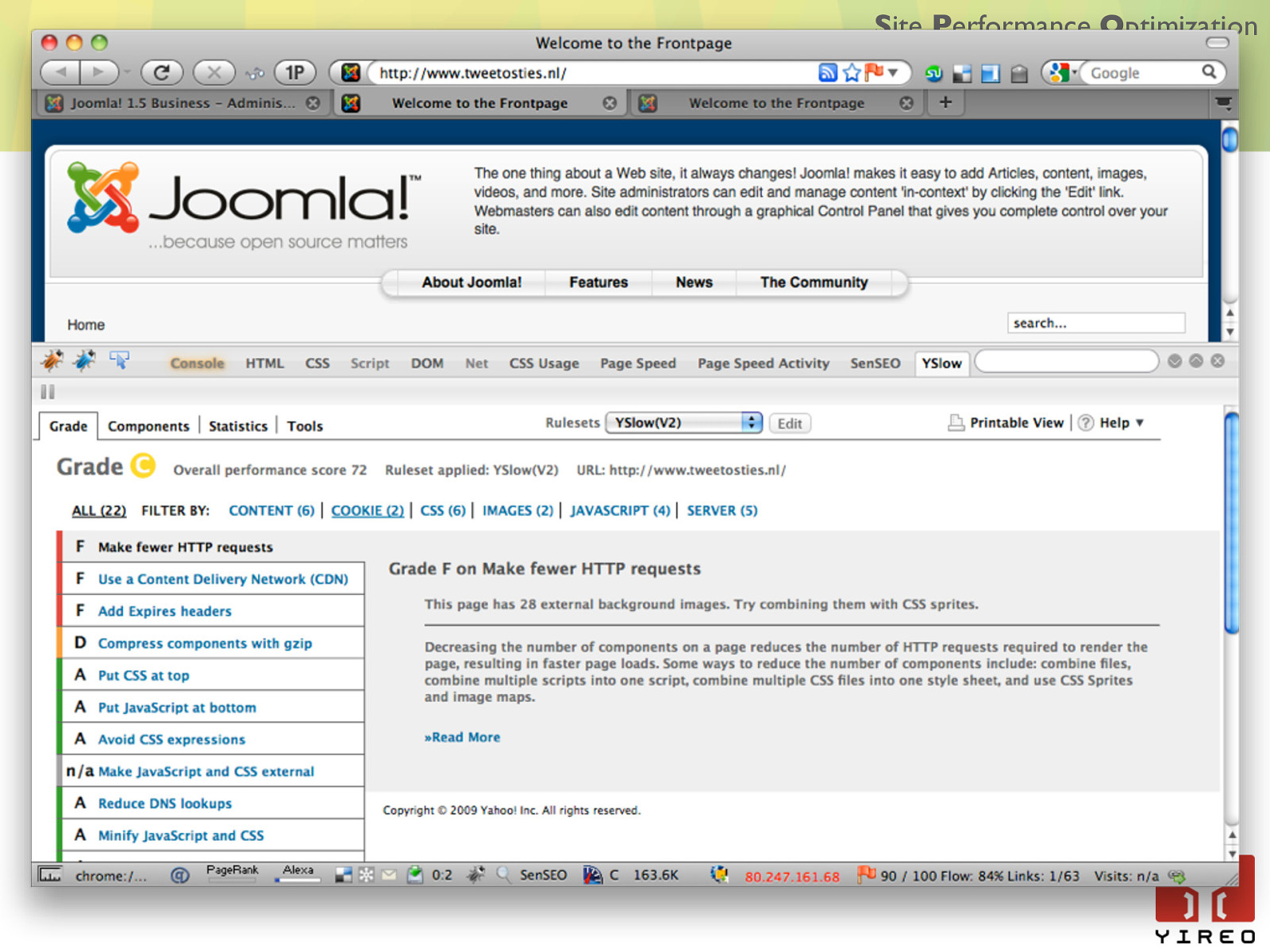The width and height of the screenshot is (1270, 952).
Task: Click the mail envelope status bar icon
Action: (389, 875)
